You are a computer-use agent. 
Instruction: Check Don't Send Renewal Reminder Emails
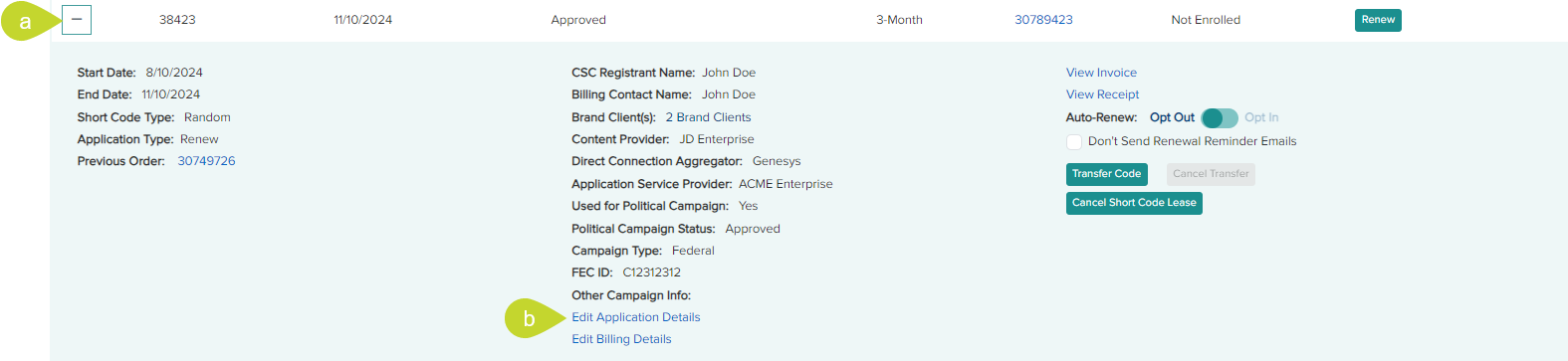pos(1074,142)
